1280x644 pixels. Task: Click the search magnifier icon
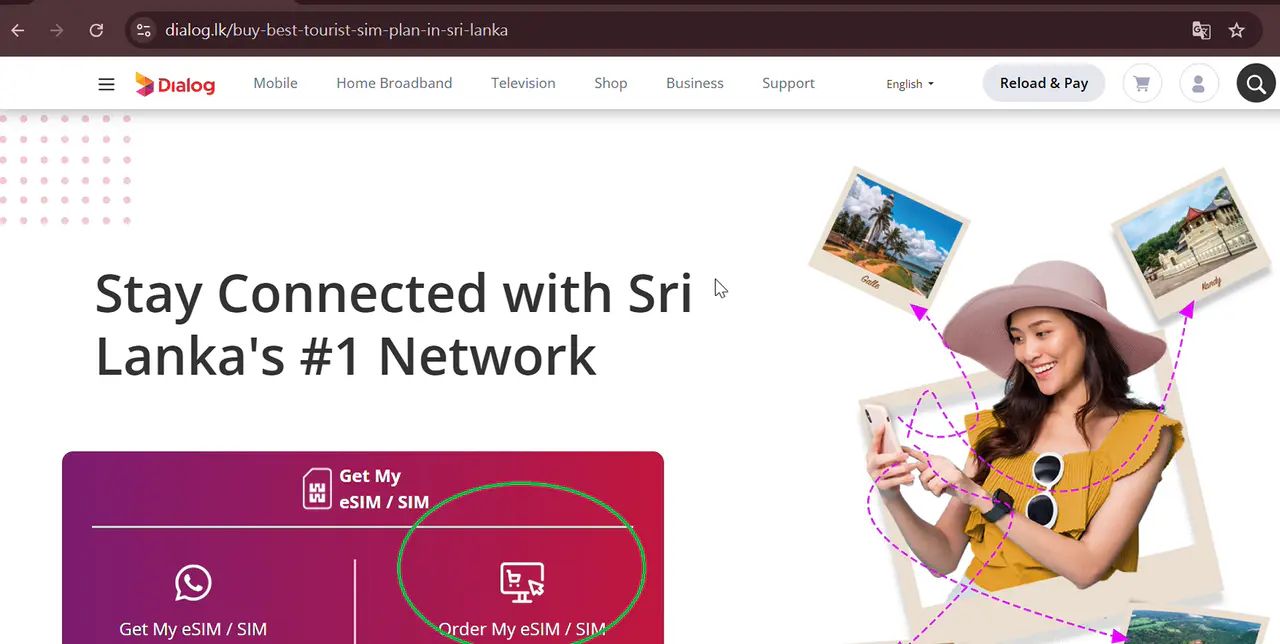(1256, 84)
